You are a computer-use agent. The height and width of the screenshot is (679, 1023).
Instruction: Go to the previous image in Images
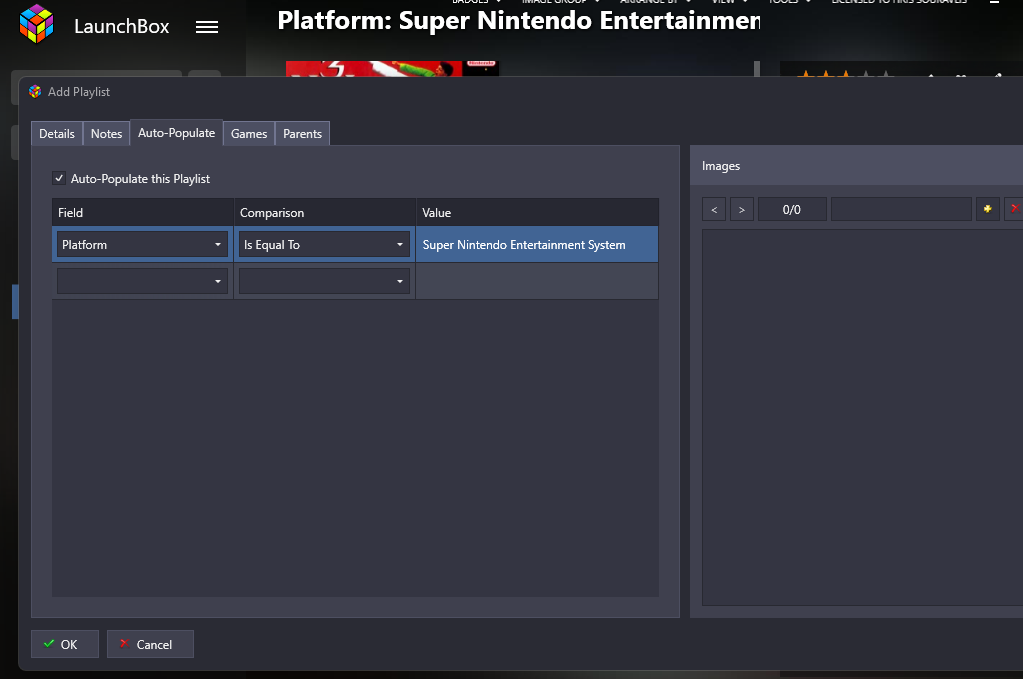[714, 209]
